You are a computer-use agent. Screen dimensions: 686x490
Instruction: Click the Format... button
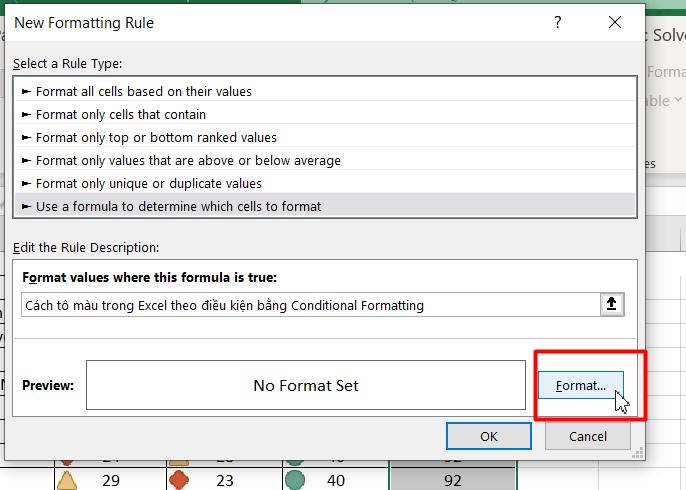(581, 385)
